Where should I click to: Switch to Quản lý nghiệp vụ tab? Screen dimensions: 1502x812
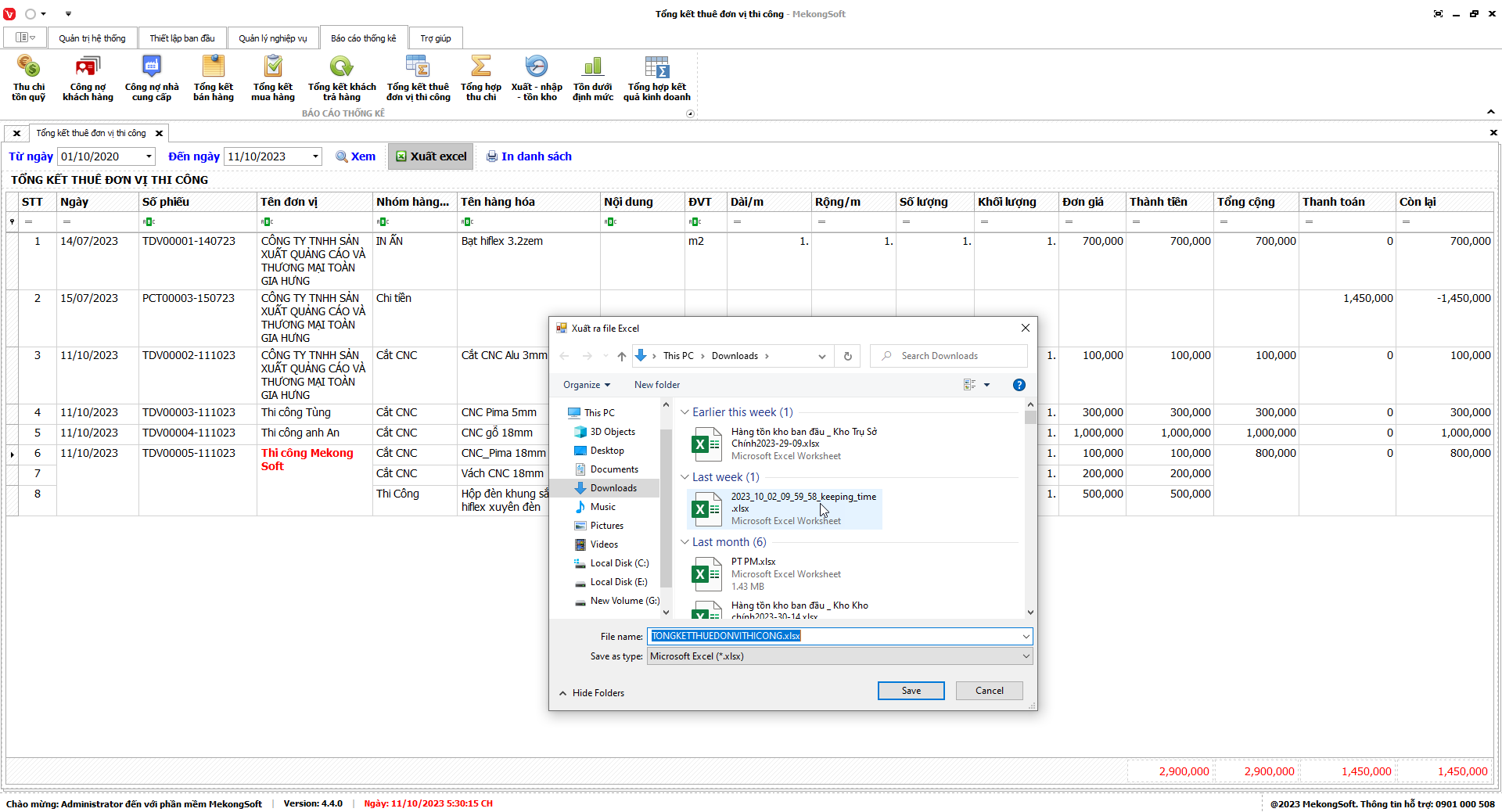click(272, 38)
